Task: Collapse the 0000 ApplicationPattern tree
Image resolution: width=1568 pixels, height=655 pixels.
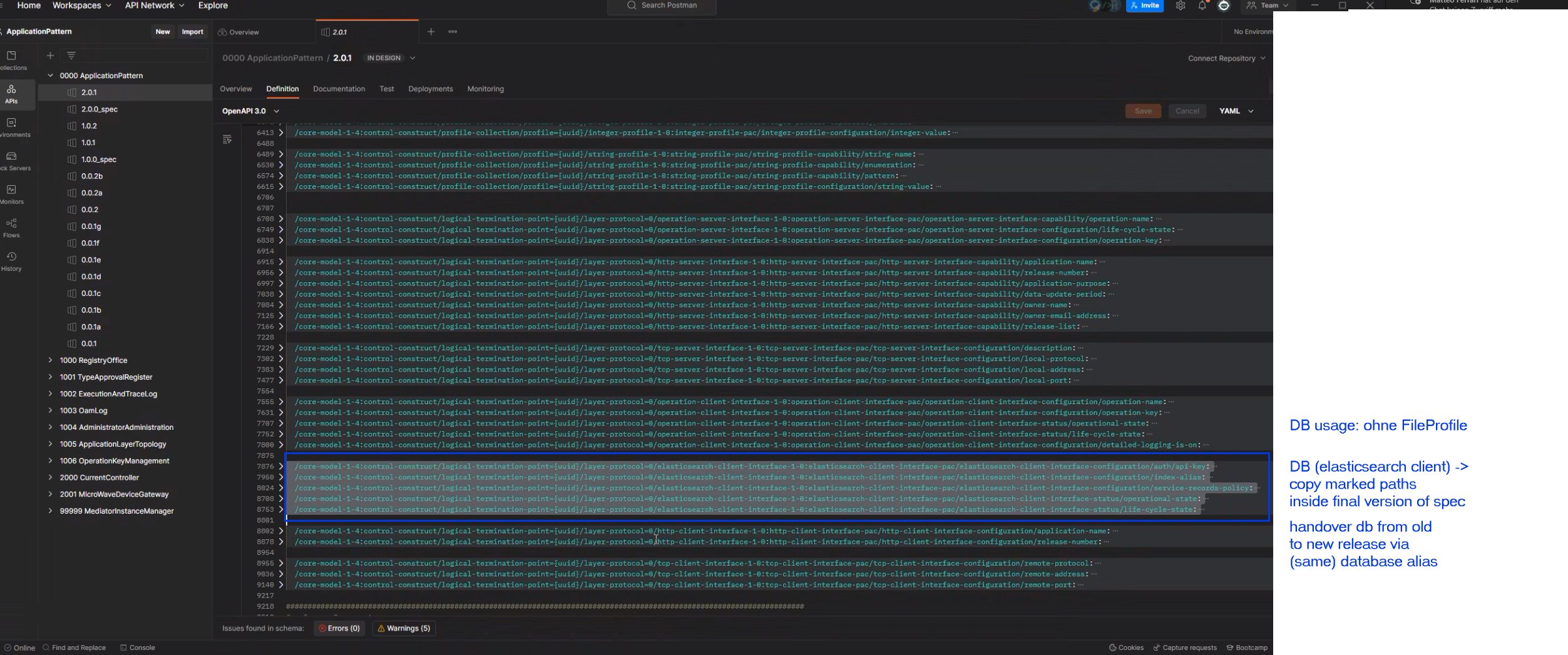Action: tap(50, 75)
